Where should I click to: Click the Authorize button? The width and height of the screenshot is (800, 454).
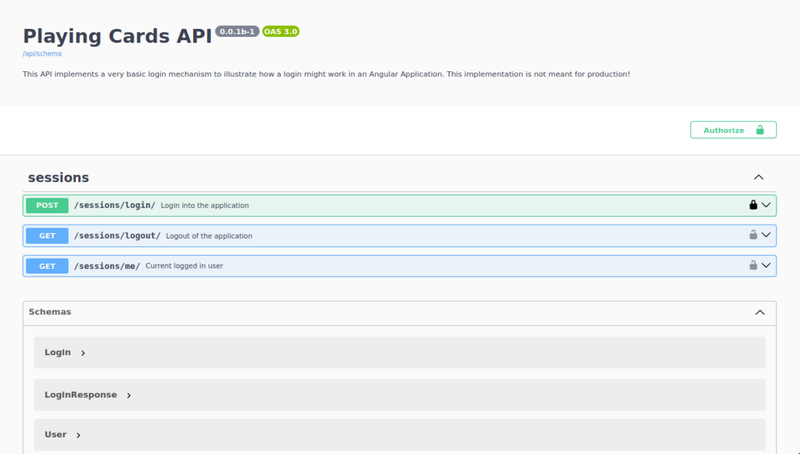(733, 130)
